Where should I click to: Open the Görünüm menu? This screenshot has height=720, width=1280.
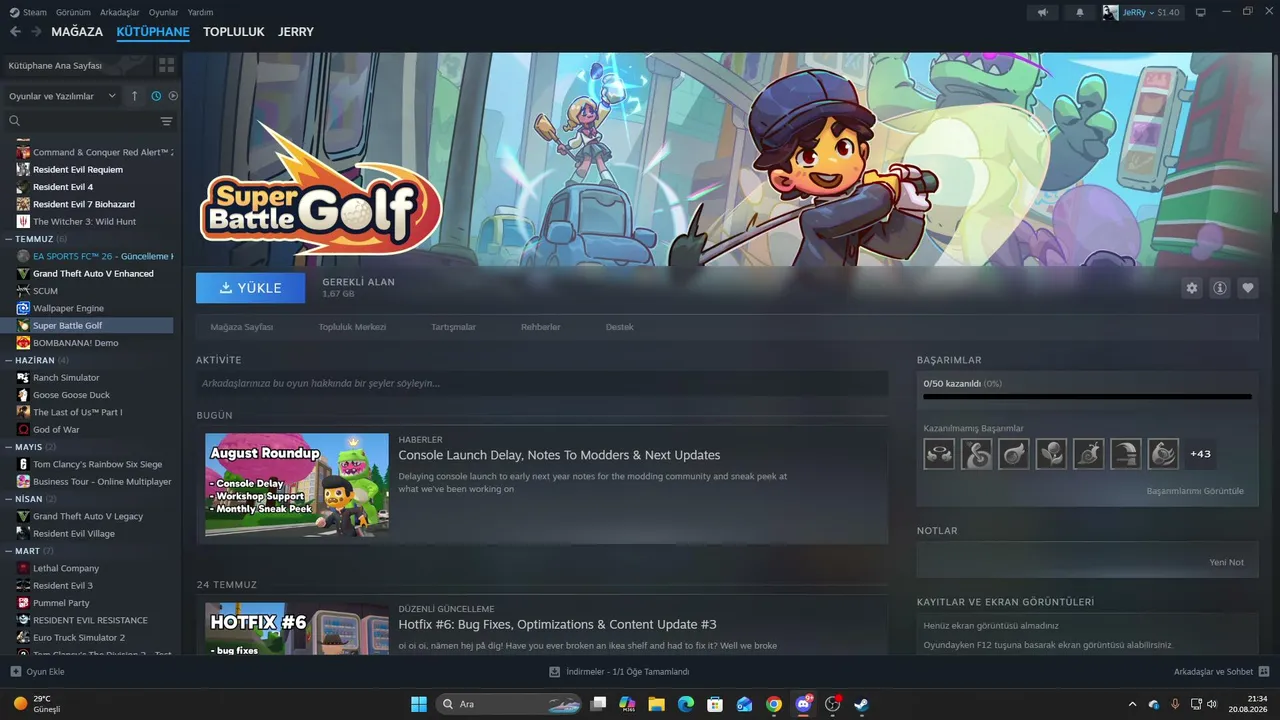coord(73,12)
